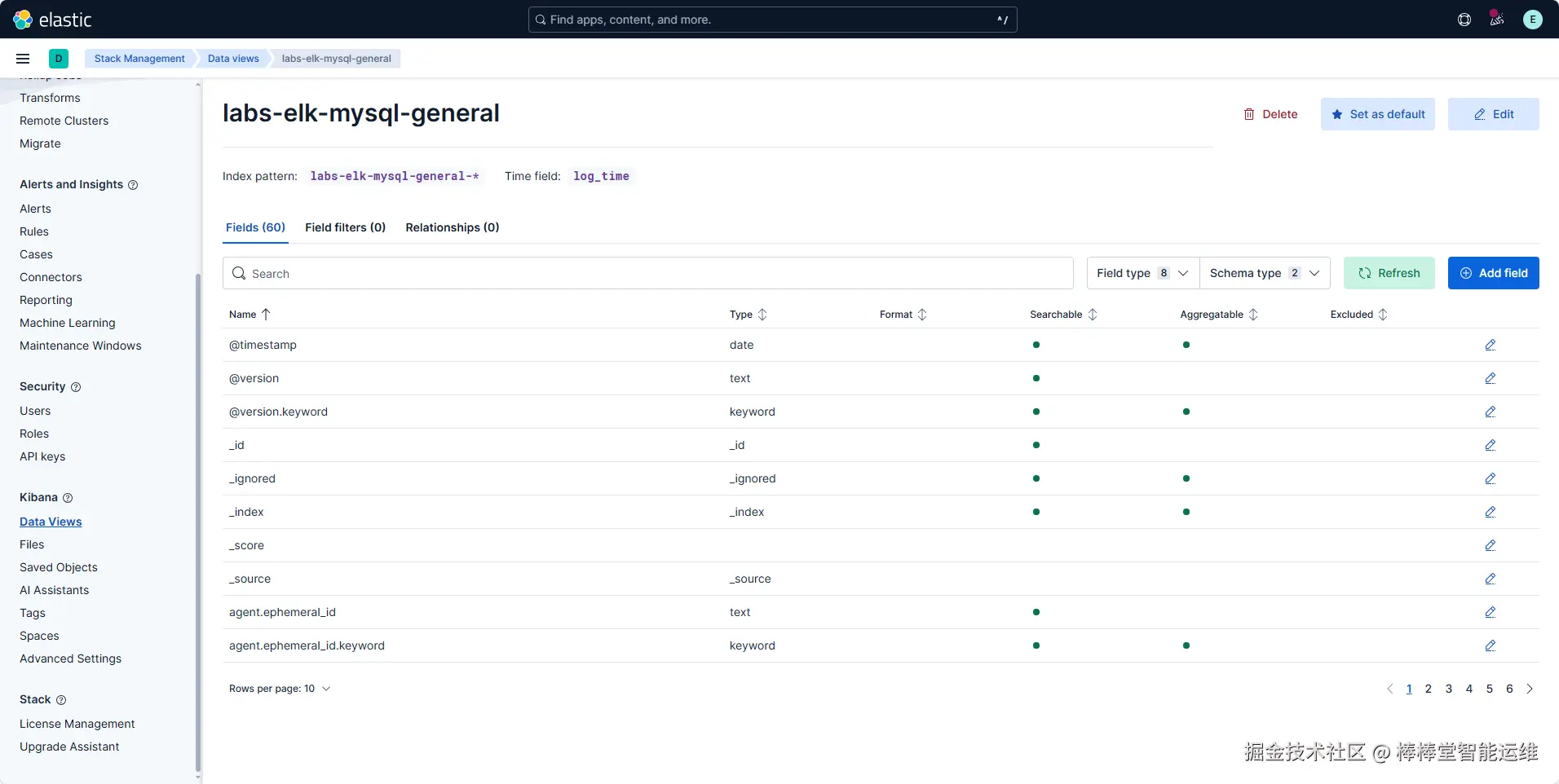1559x784 pixels.
Task: Edit the @version field
Action: pyautogui.click(x=1491, y=378)
